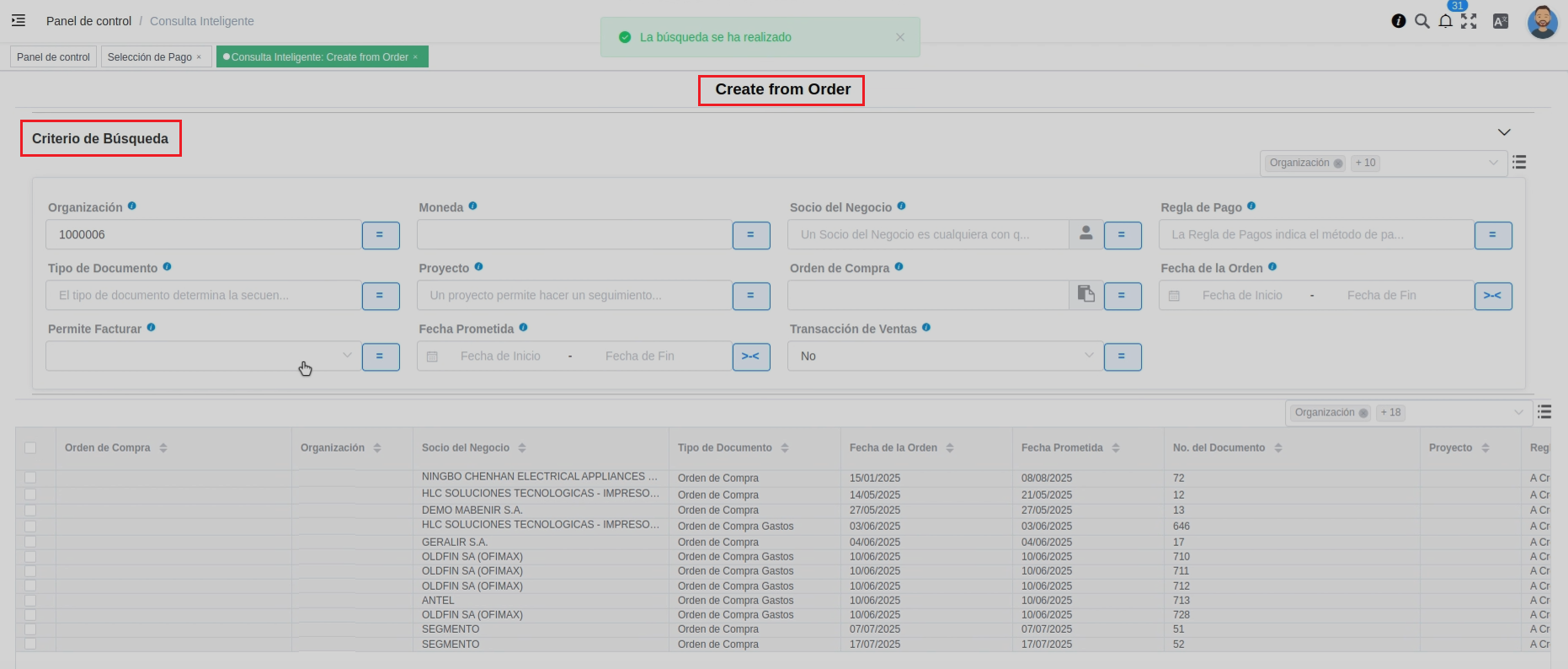
Task: Tick the checkbox for DEMO MABENIR S.A. row
Action: click(30, 510)
